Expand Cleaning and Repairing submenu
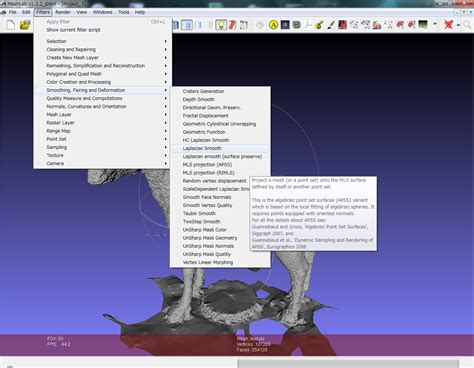474x368 pixels. click(x=103, y=49)
